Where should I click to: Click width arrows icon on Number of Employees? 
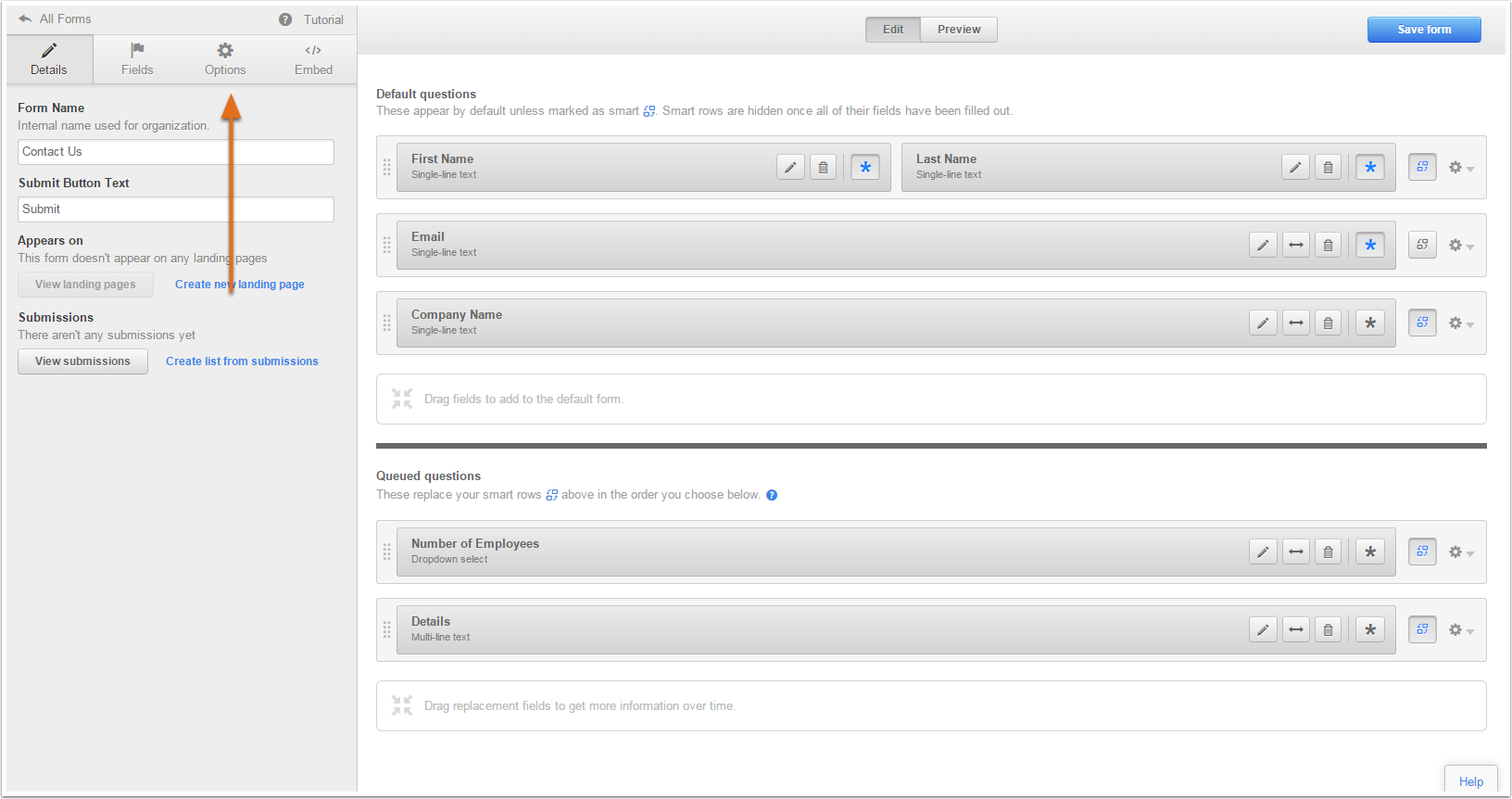1296,552
